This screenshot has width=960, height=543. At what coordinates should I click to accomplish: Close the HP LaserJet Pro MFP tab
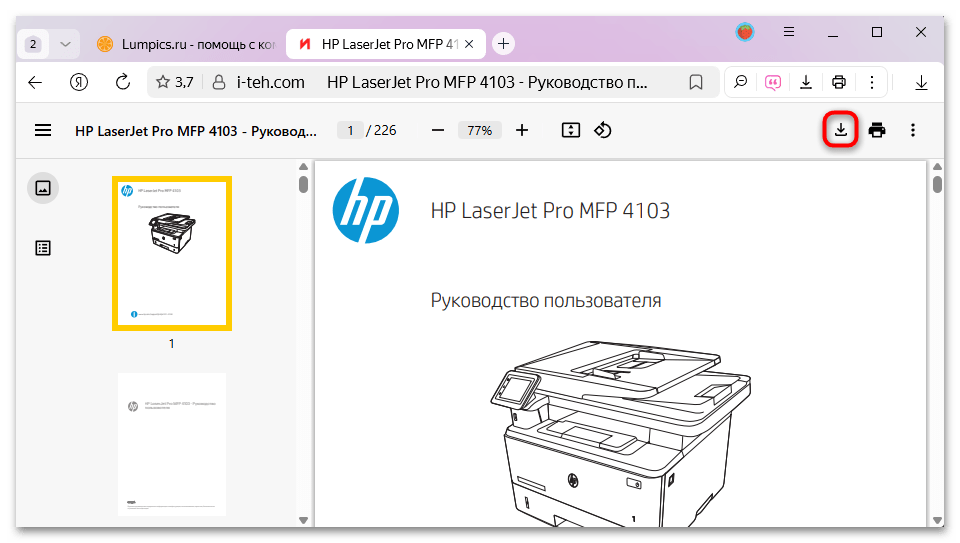click(469, 44)
